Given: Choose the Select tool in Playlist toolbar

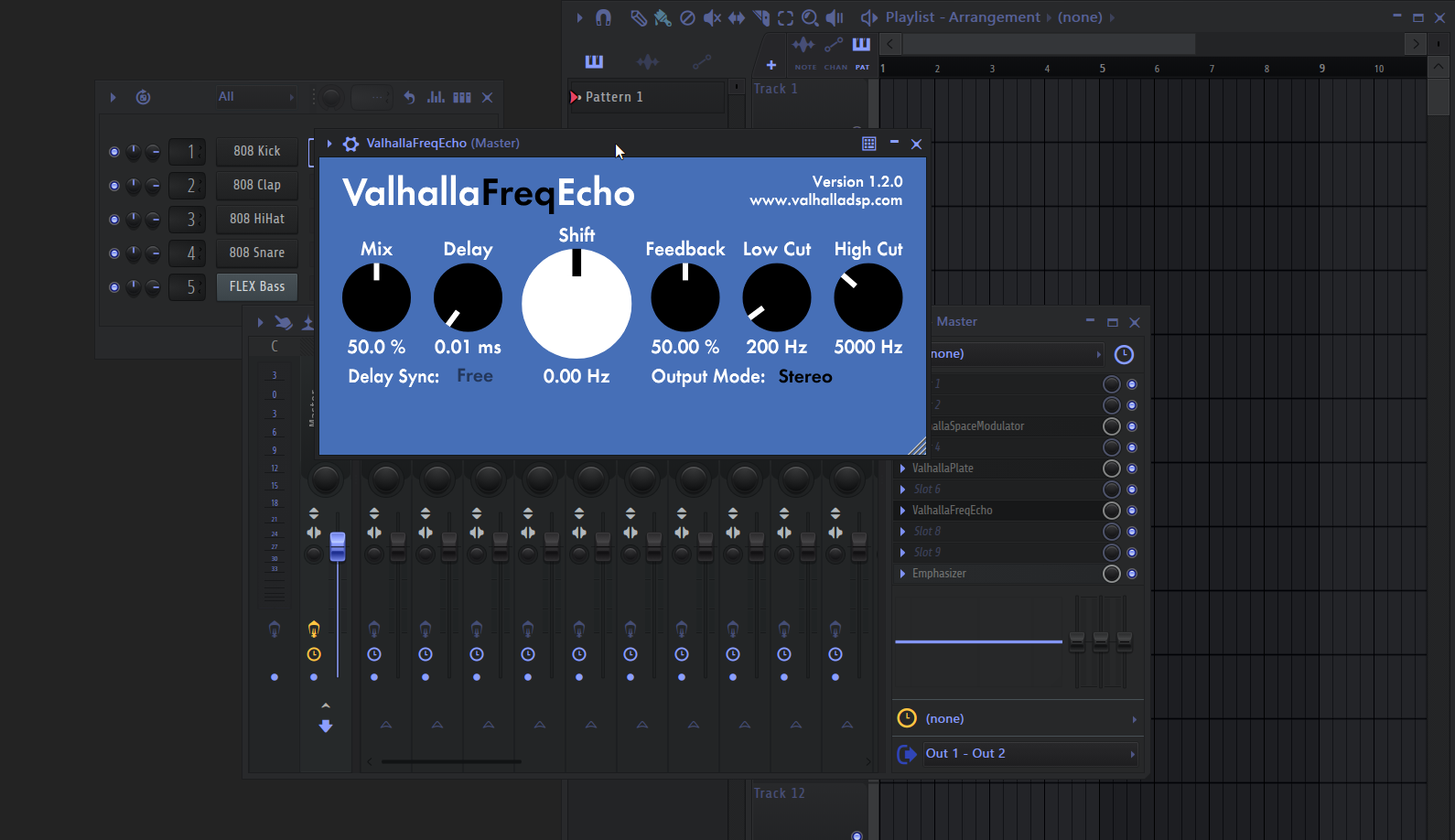Looking at the screenshot, I should 785,17.
